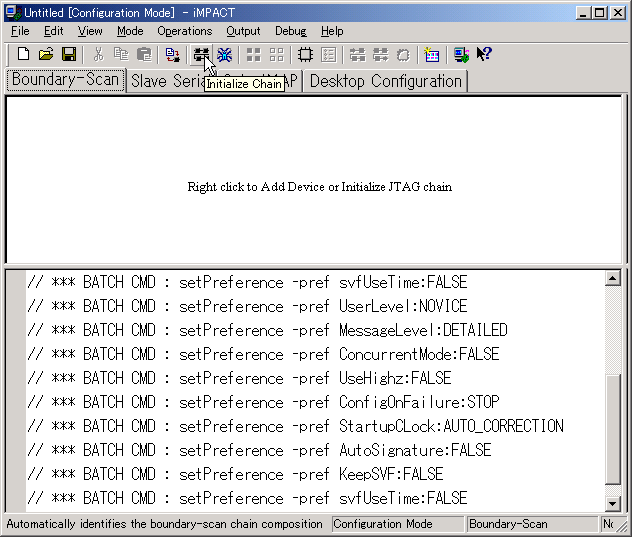Click the Initialize Chain toolbar icon

(x=202, y=55)
